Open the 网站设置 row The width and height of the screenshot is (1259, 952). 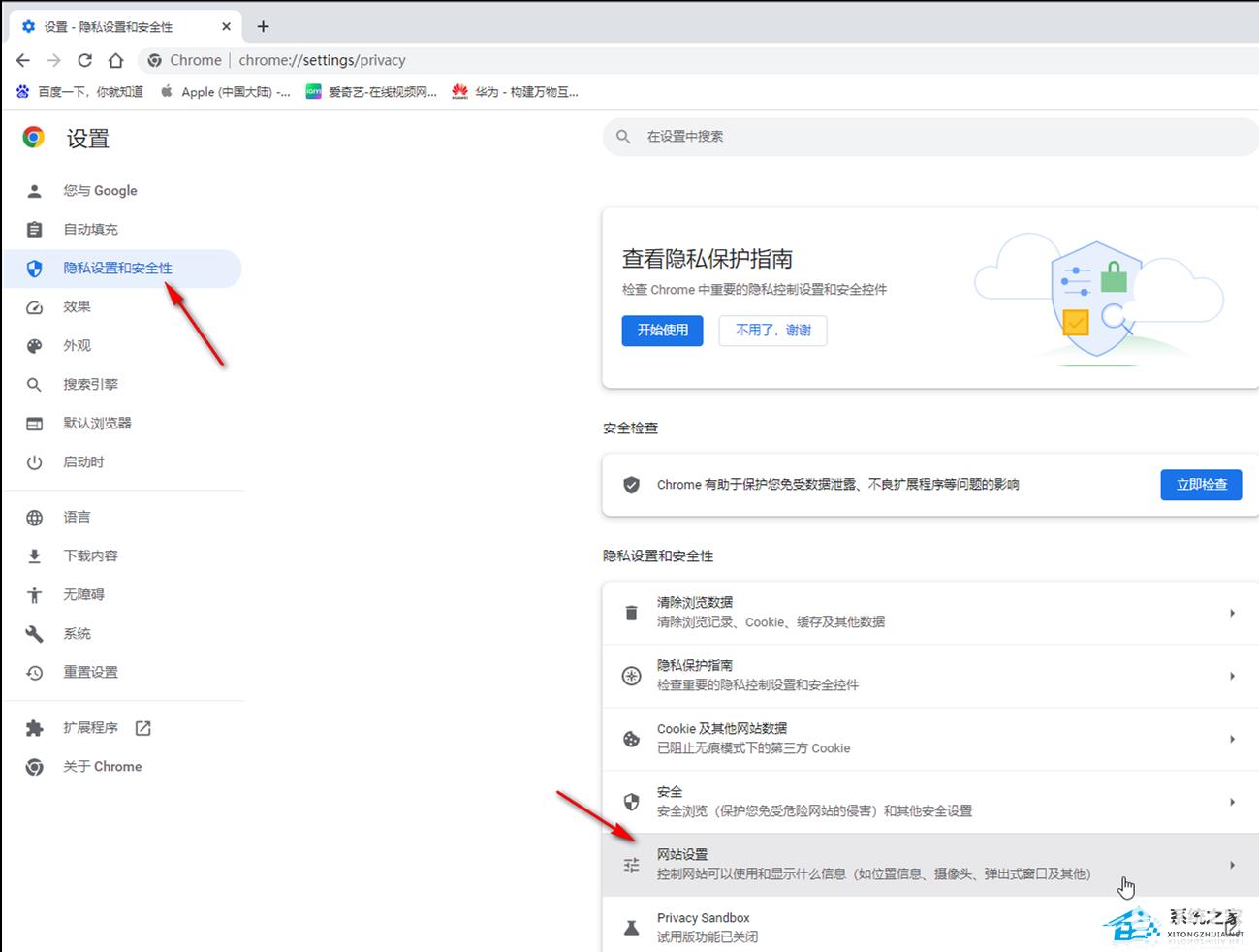coord(930,865)
